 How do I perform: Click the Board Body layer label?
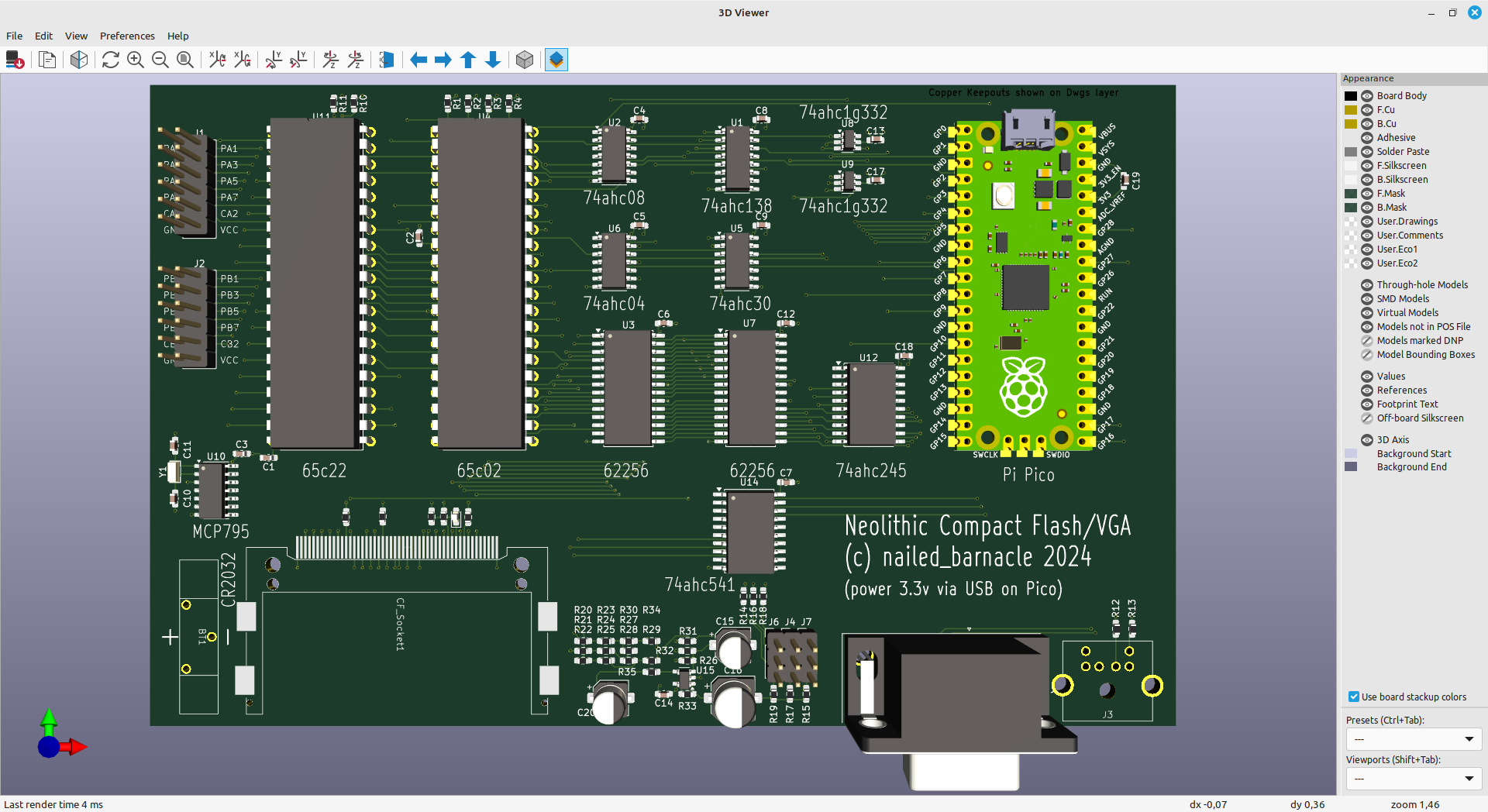coord(1401,96)
